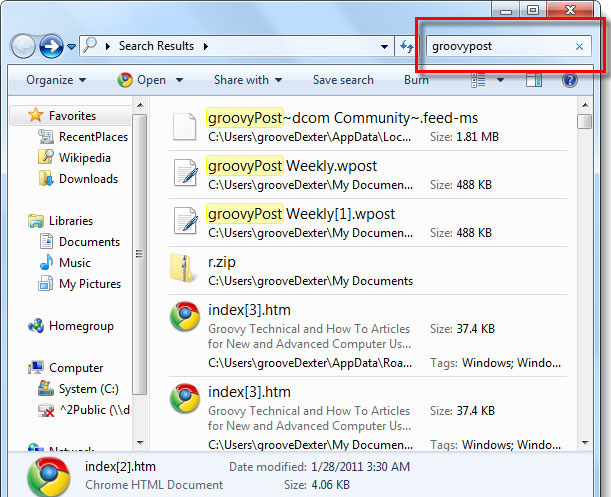Viewport: 611px width, 497px height.
Task: Open the address bar history dropdown
Action: (x=384, y=47)
